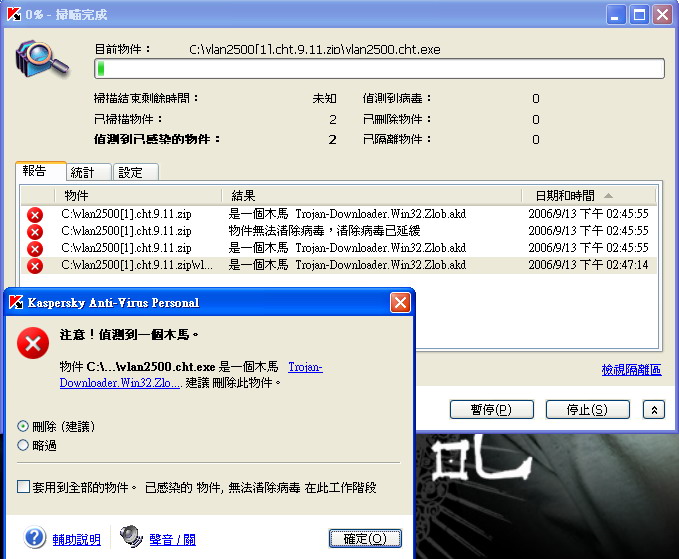
Task: Open the 統計 tab
Action: (x=88, y=172)
